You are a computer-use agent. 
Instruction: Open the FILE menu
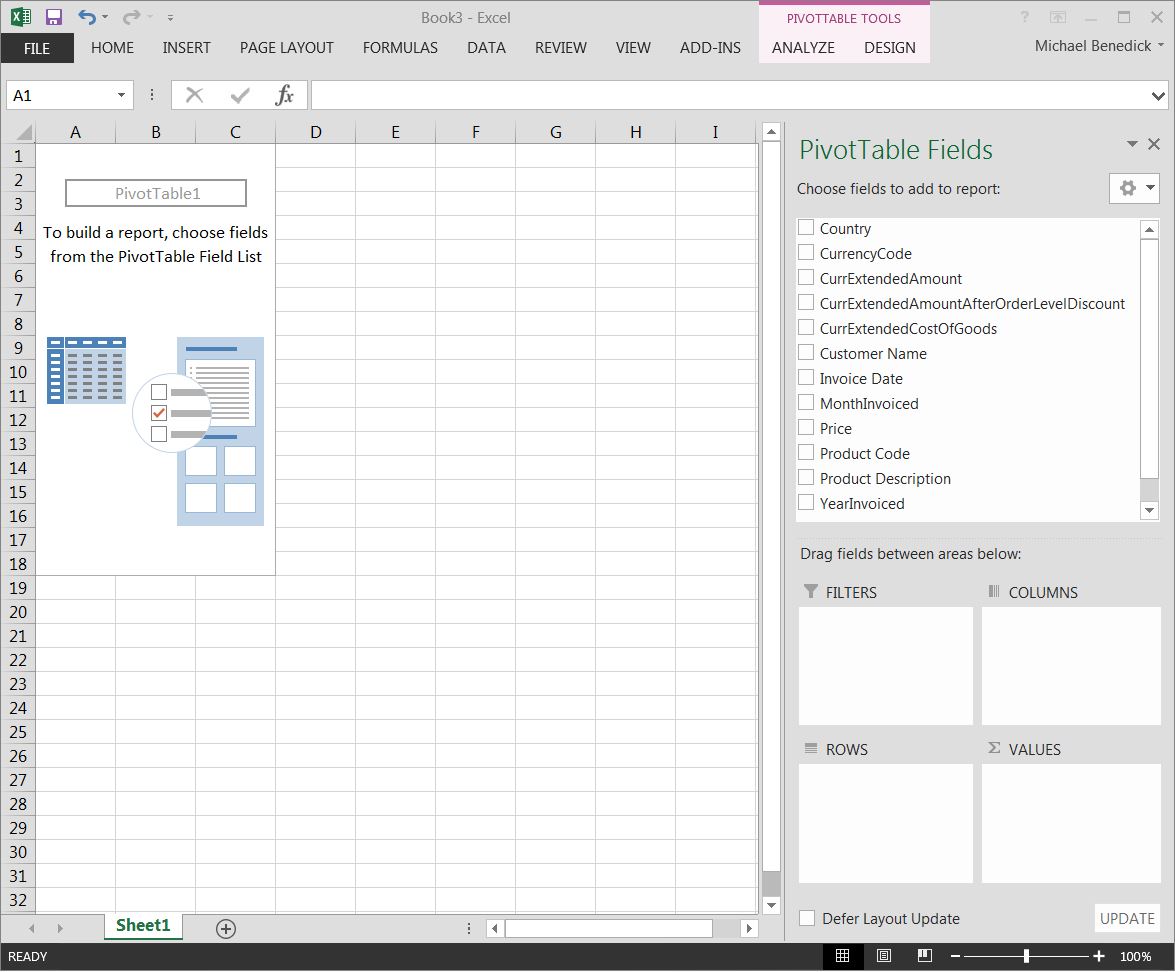tap(37, 47)
